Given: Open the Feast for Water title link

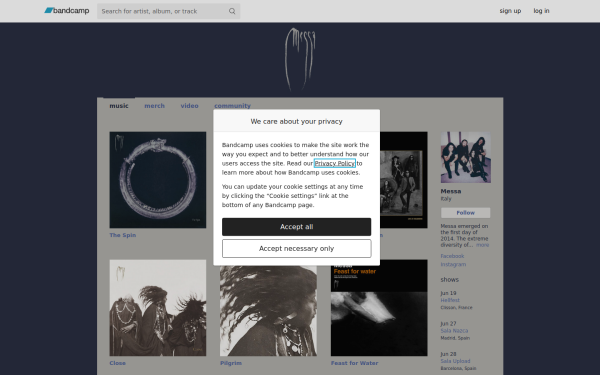Looking at the screenshot, I should (354, 363).
